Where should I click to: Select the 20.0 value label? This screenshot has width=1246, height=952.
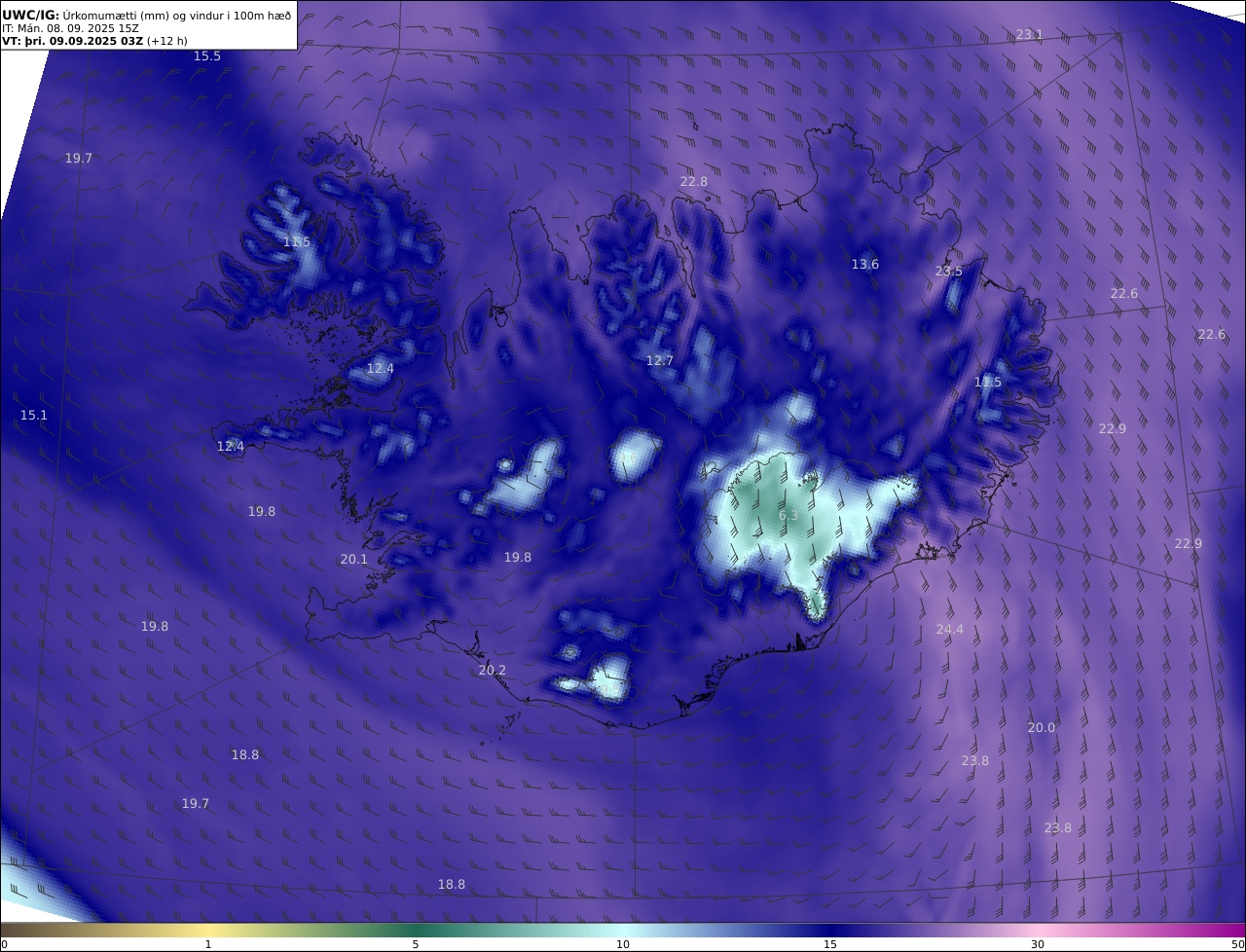pyautogui.click(x=1042, y=728)
